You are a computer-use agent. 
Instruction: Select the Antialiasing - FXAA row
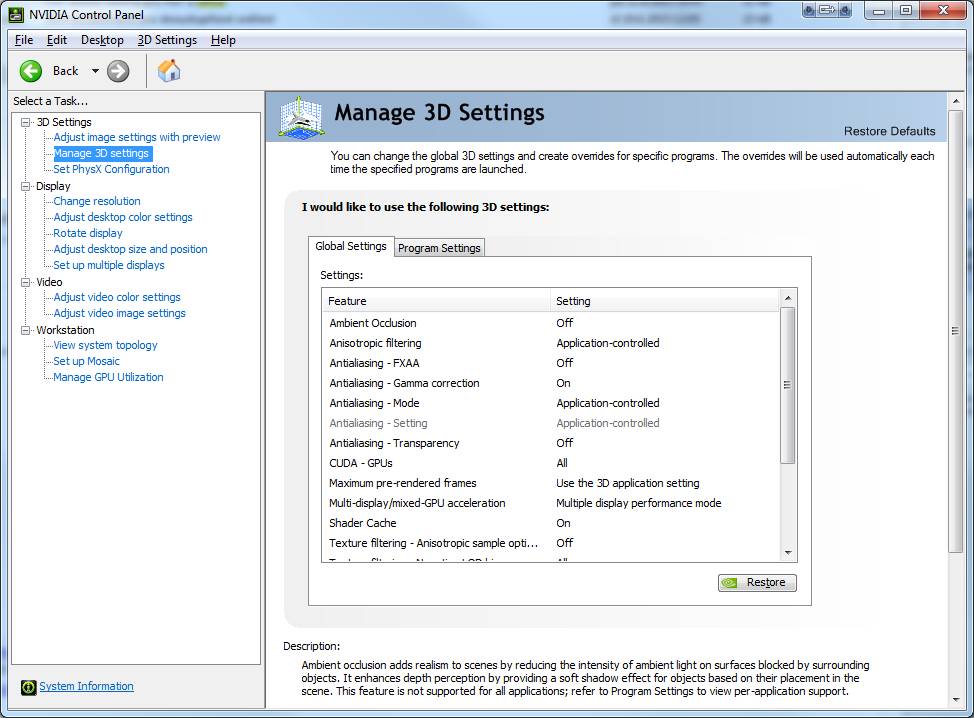pyautogui.click(x=551, y=363)
